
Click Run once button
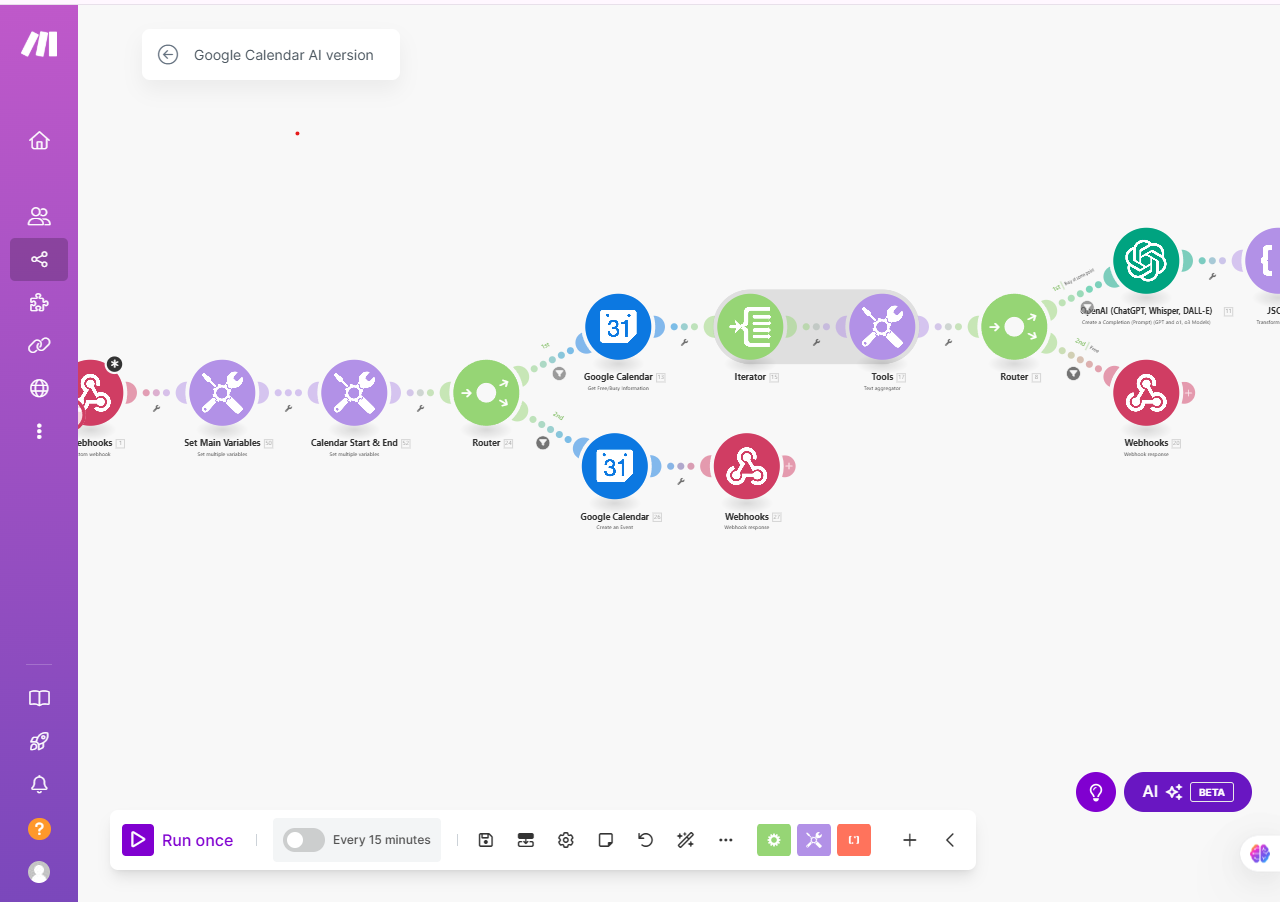point(178,840)
